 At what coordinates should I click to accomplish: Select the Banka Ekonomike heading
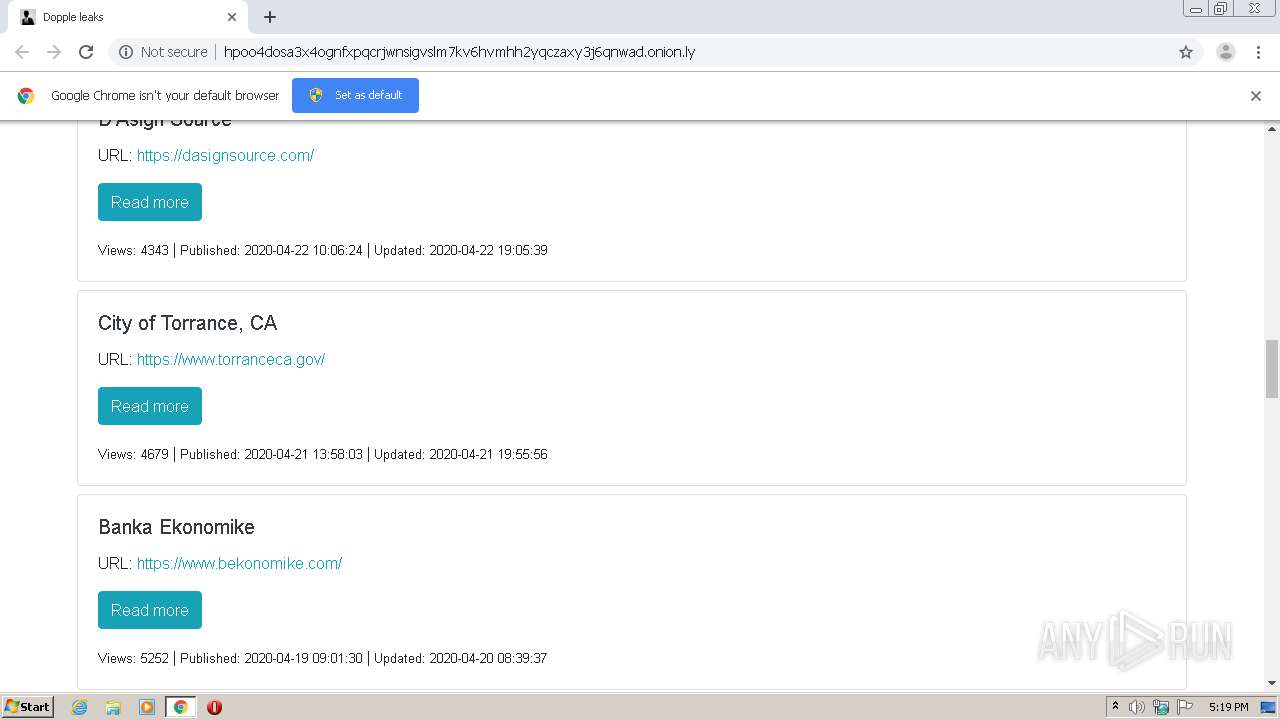(x=176, y=527)
